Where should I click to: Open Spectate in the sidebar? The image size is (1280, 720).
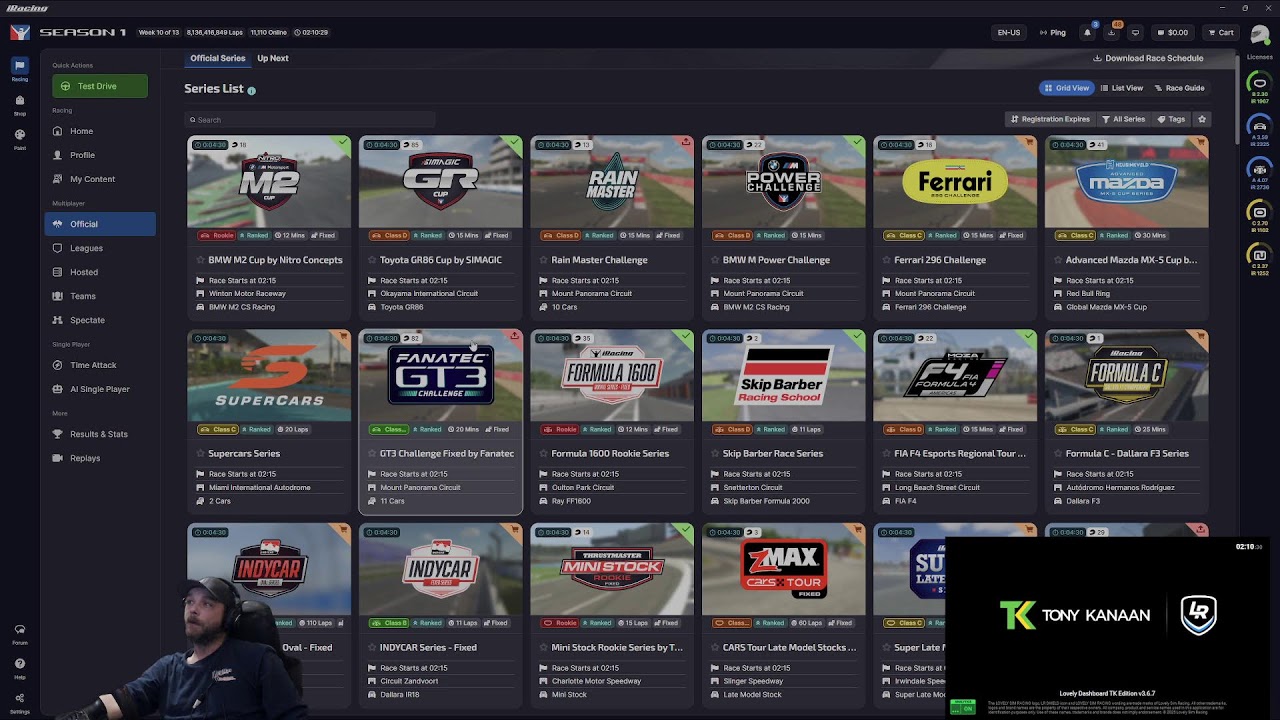coord(100,320)
